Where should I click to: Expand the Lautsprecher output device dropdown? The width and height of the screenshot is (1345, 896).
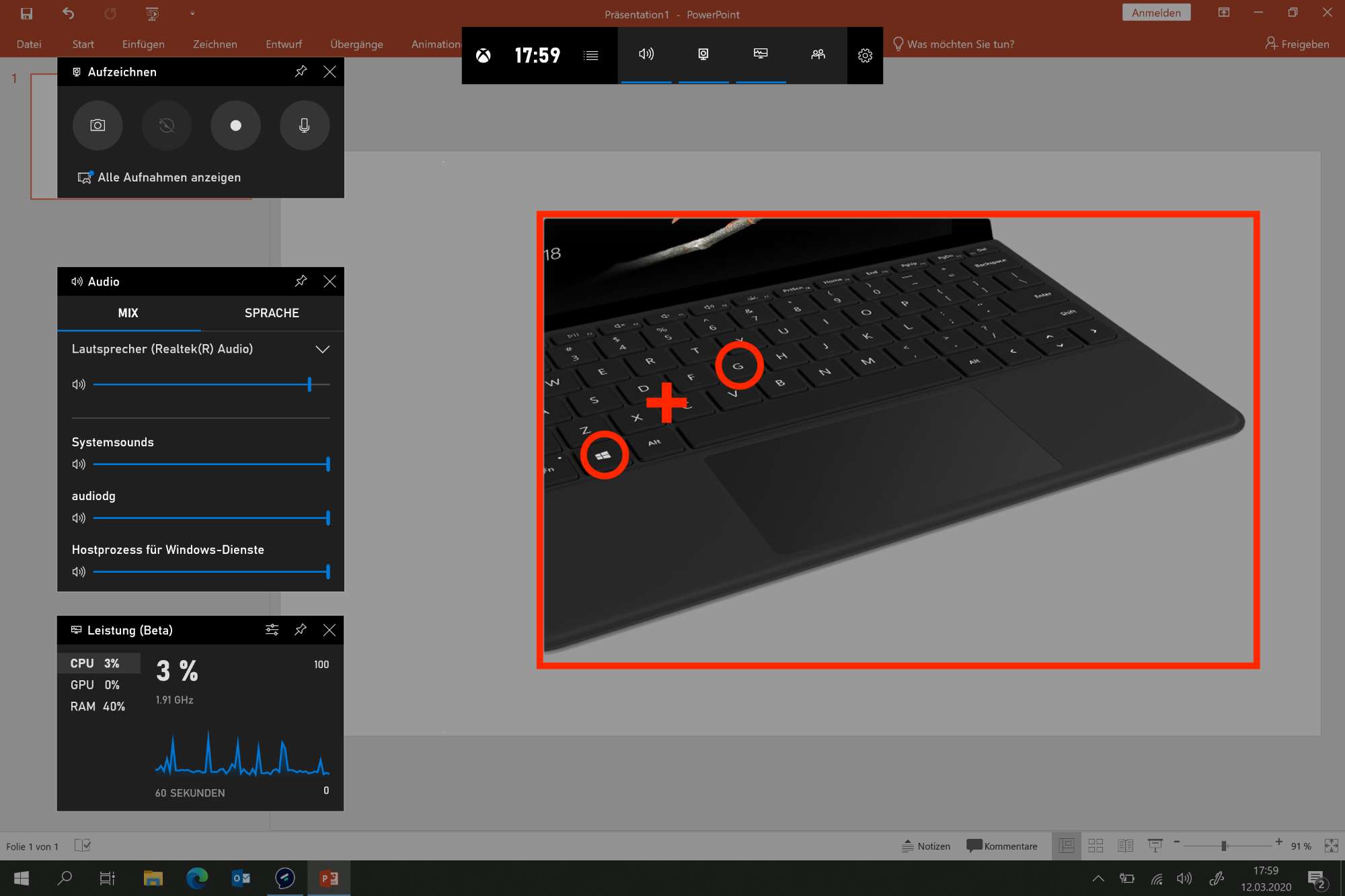coord(322,350)
